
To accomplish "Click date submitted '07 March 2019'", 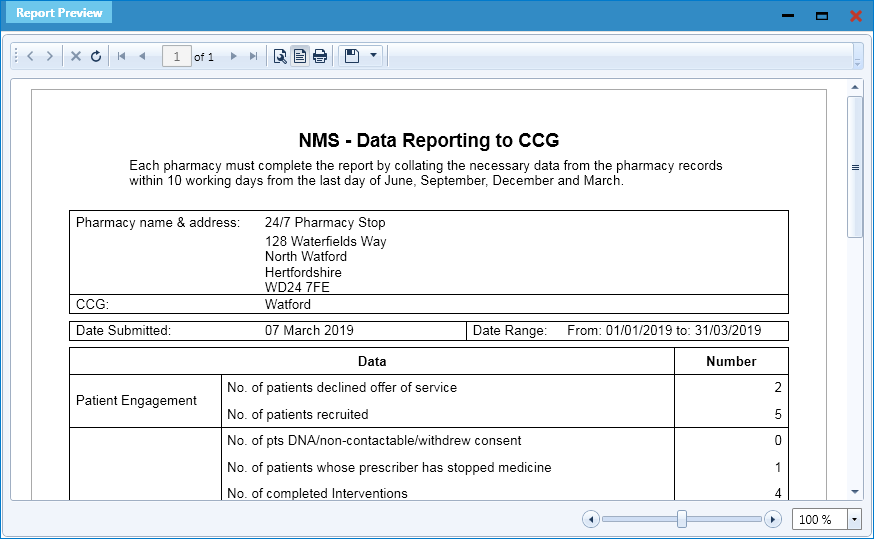I will tap(309, 331).
